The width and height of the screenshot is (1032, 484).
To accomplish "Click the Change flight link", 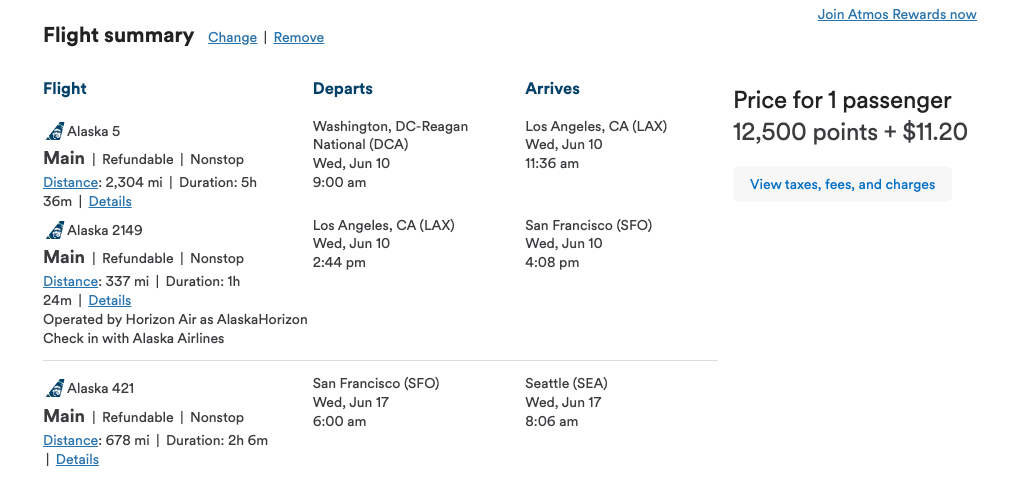I will pos(232,37).
